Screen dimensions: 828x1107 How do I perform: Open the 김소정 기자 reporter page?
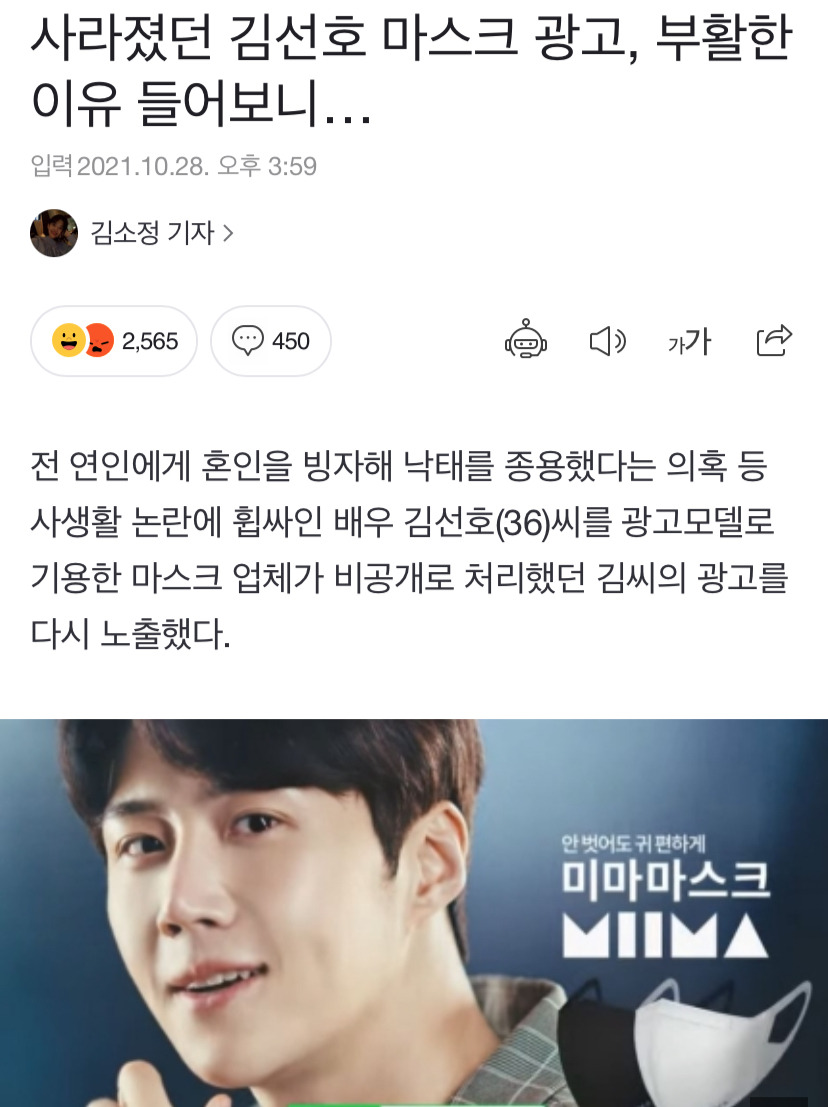click(152, 233)
